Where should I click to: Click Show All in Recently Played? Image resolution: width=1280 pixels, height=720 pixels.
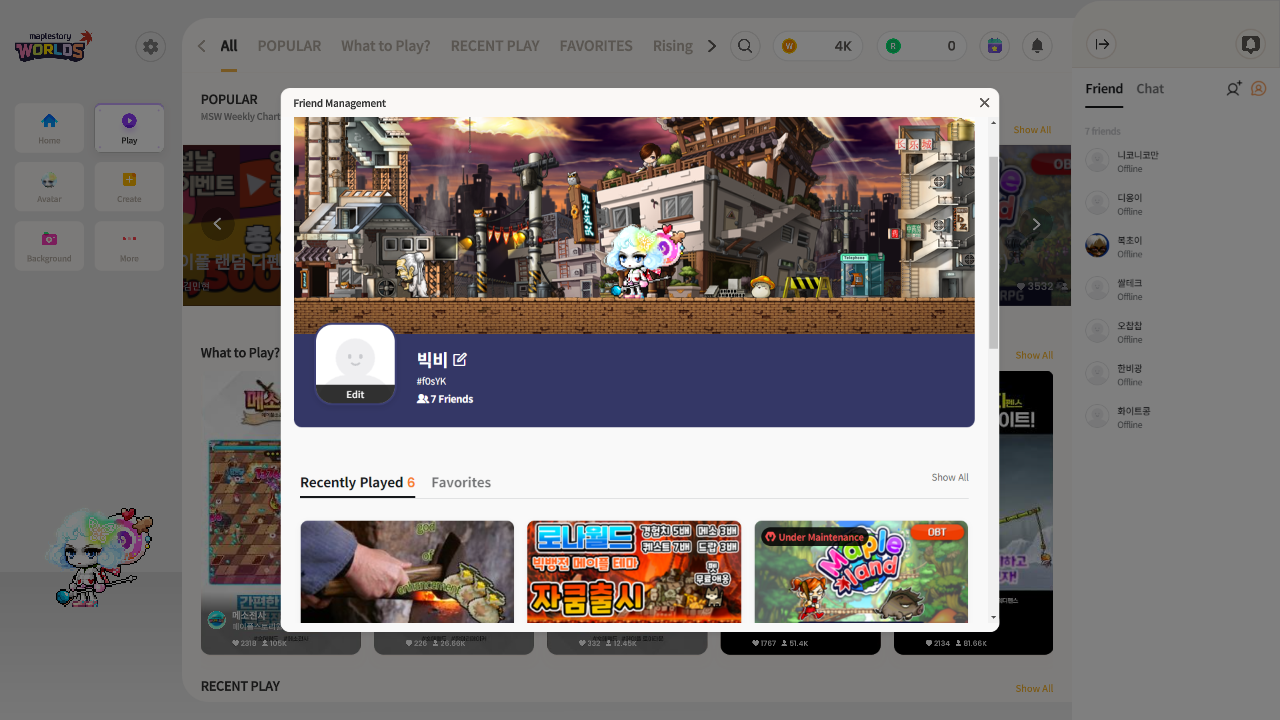click(949, 478)
